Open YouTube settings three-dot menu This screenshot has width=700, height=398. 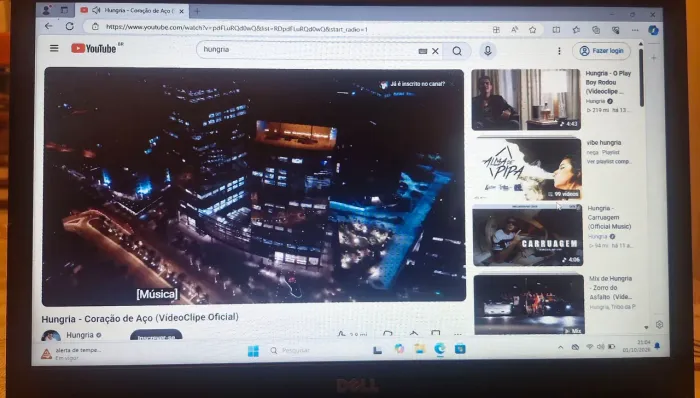[559, 51]
